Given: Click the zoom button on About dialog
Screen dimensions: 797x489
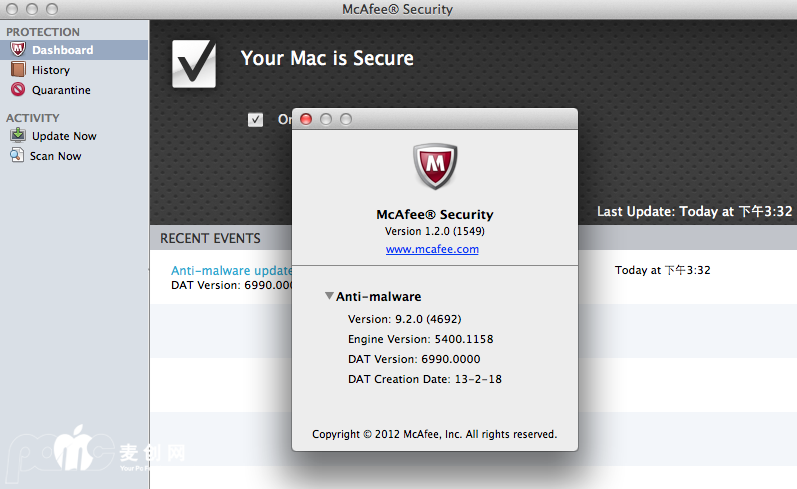Looking at the screenshot, I should click(x=346, y=119).
